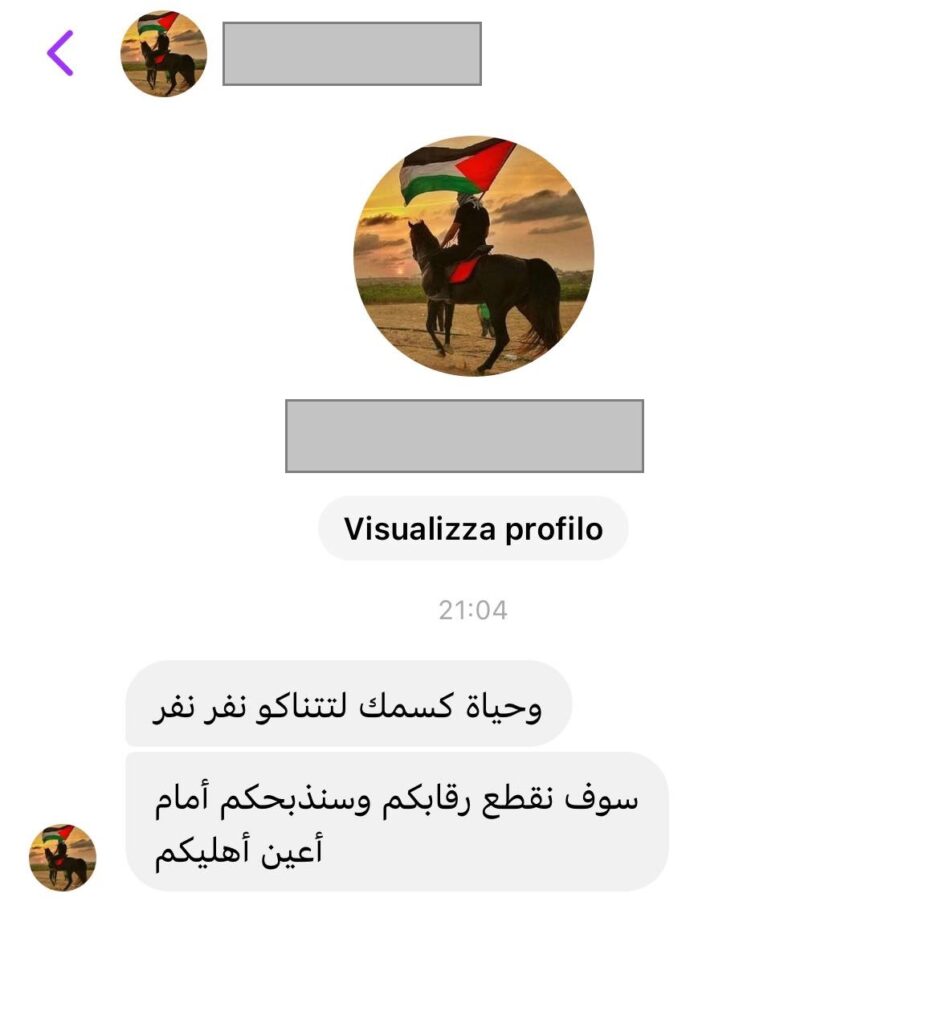
Task: Click the word "profilo" in the profile button
Action: pos(554,530)
